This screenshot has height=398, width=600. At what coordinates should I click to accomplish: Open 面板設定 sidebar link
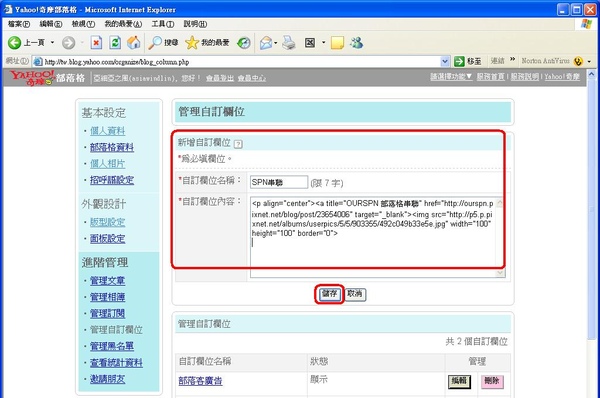(108, 239)
